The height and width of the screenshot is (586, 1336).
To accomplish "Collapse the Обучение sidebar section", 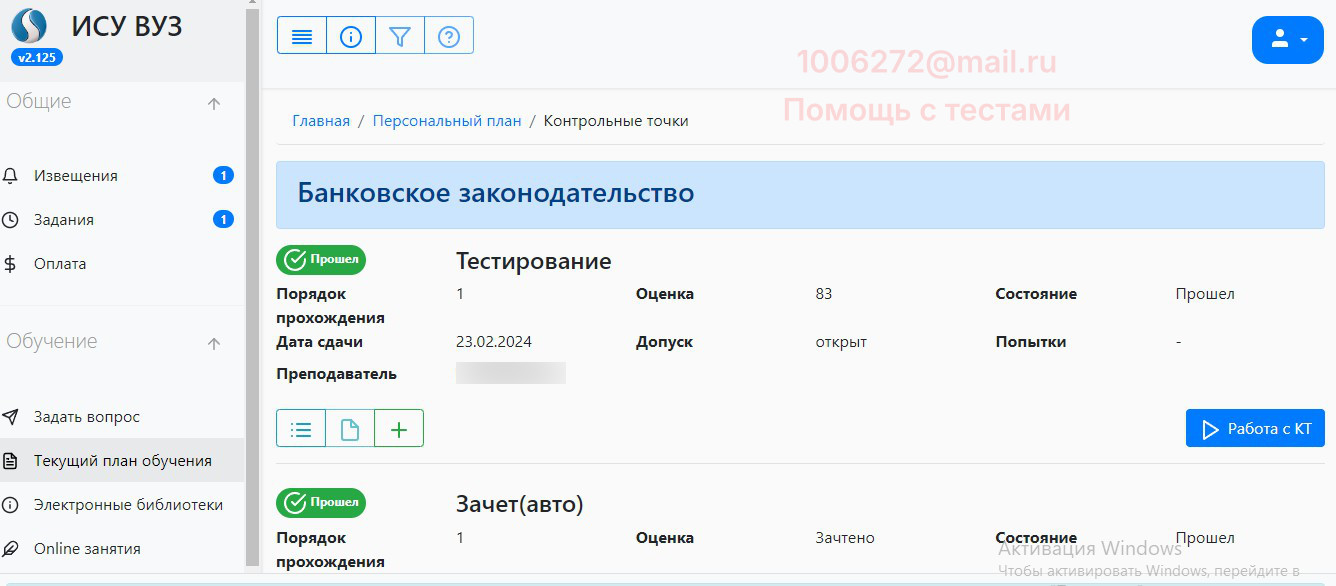I will pos(214,343).
